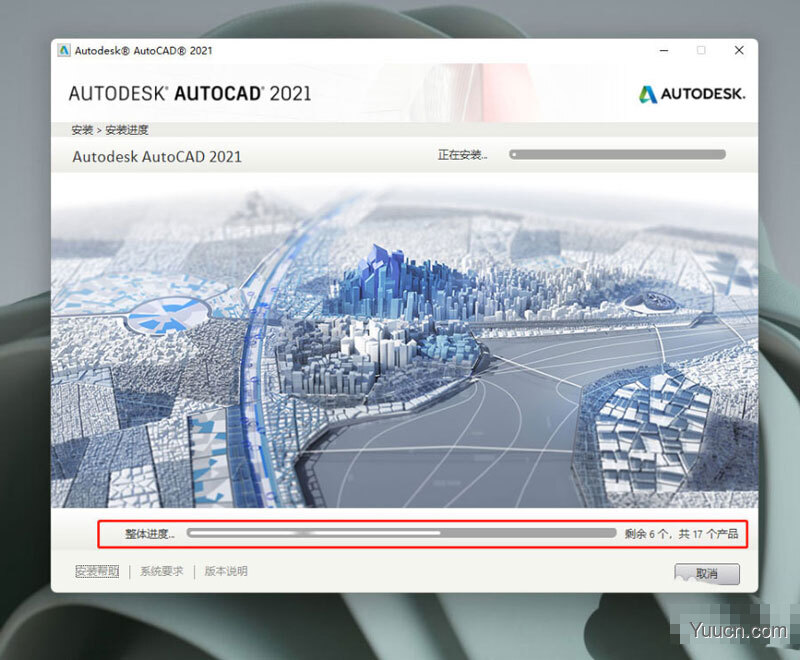Click the 整体进度.. label
This screenshot has width=800, height=660.
pyautogui.click(x=149, y=534)
